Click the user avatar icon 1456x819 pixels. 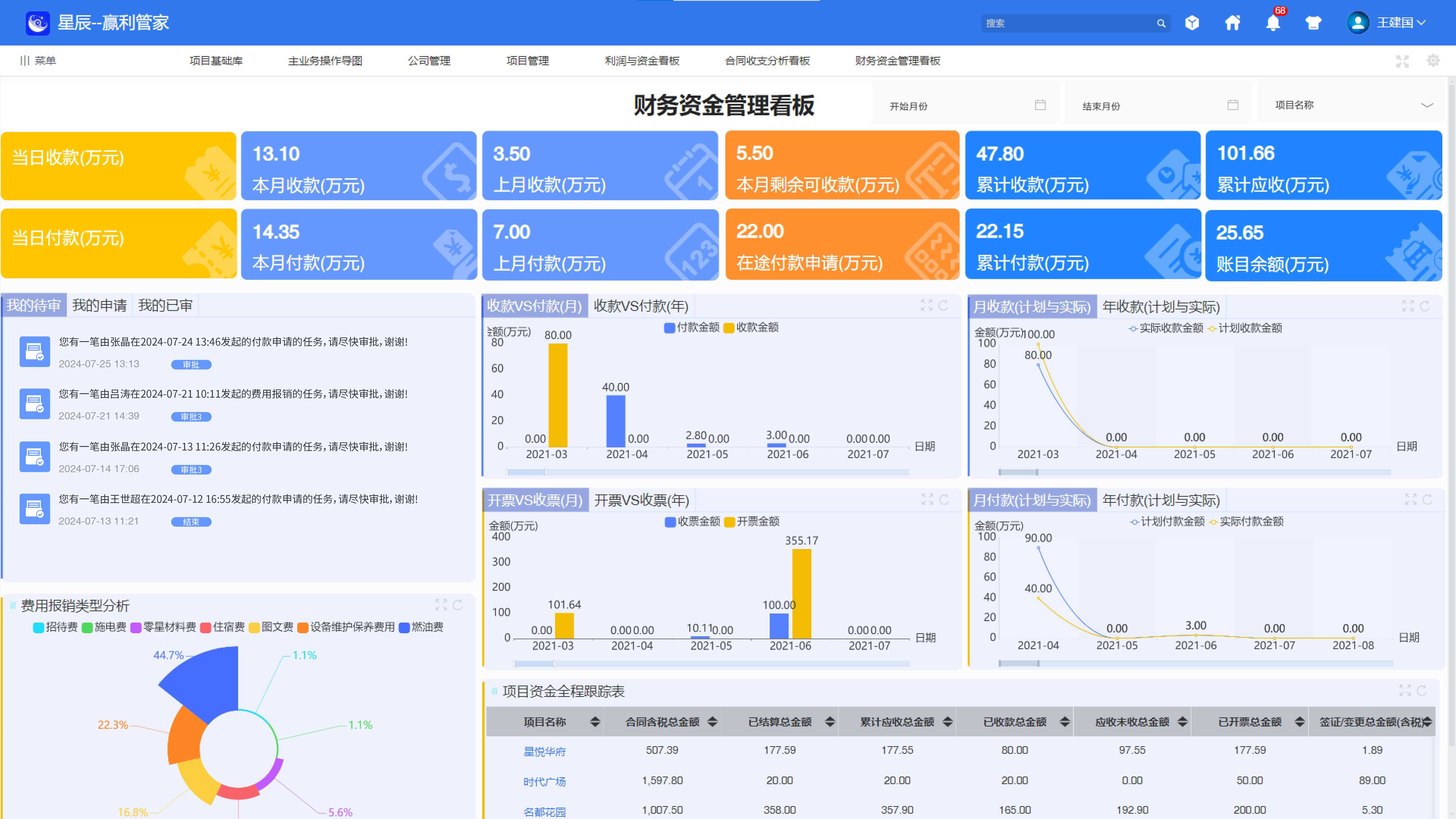pyautogui.click(x=1358, y=22)
